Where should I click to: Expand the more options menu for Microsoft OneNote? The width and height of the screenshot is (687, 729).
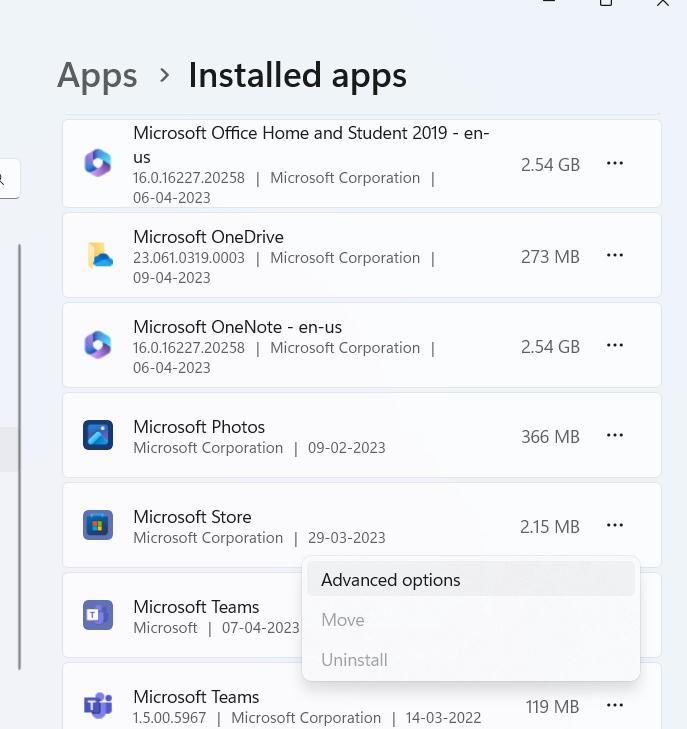615,346
